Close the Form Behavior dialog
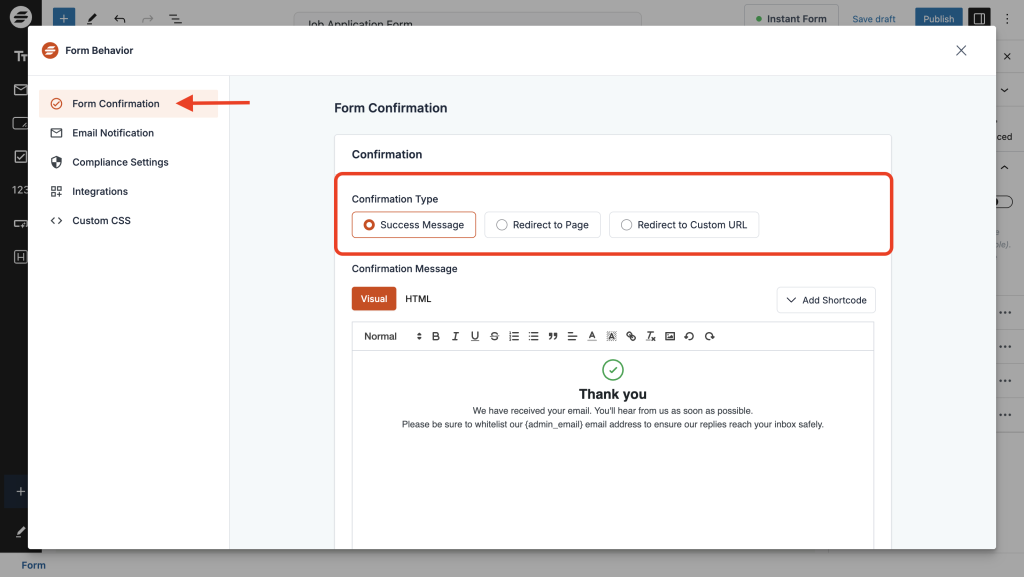This screenshot has height=577, width=1024. pyautogui.click(x=961, y=51)
